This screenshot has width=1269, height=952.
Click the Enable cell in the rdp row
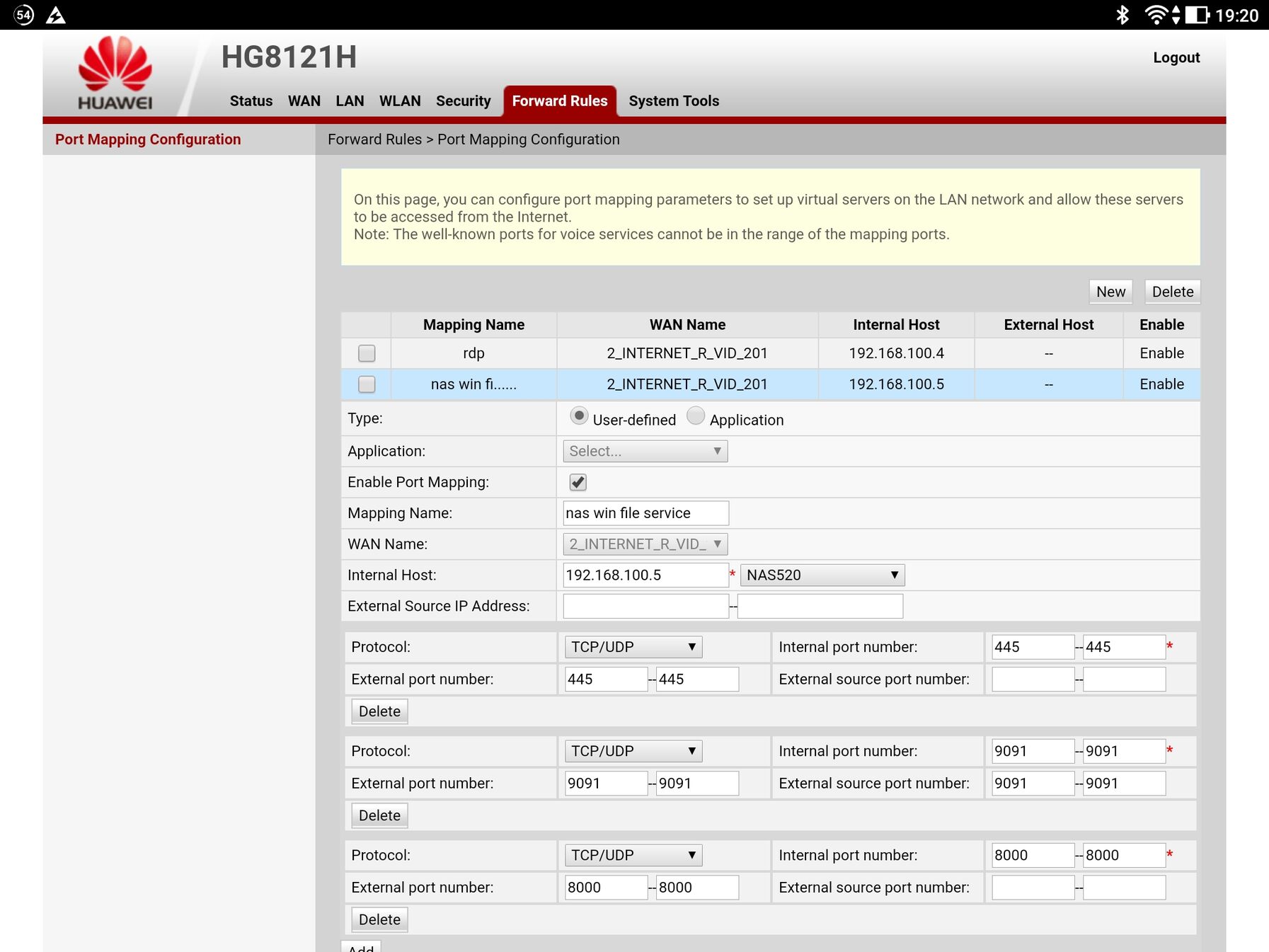click(1161, 353)
